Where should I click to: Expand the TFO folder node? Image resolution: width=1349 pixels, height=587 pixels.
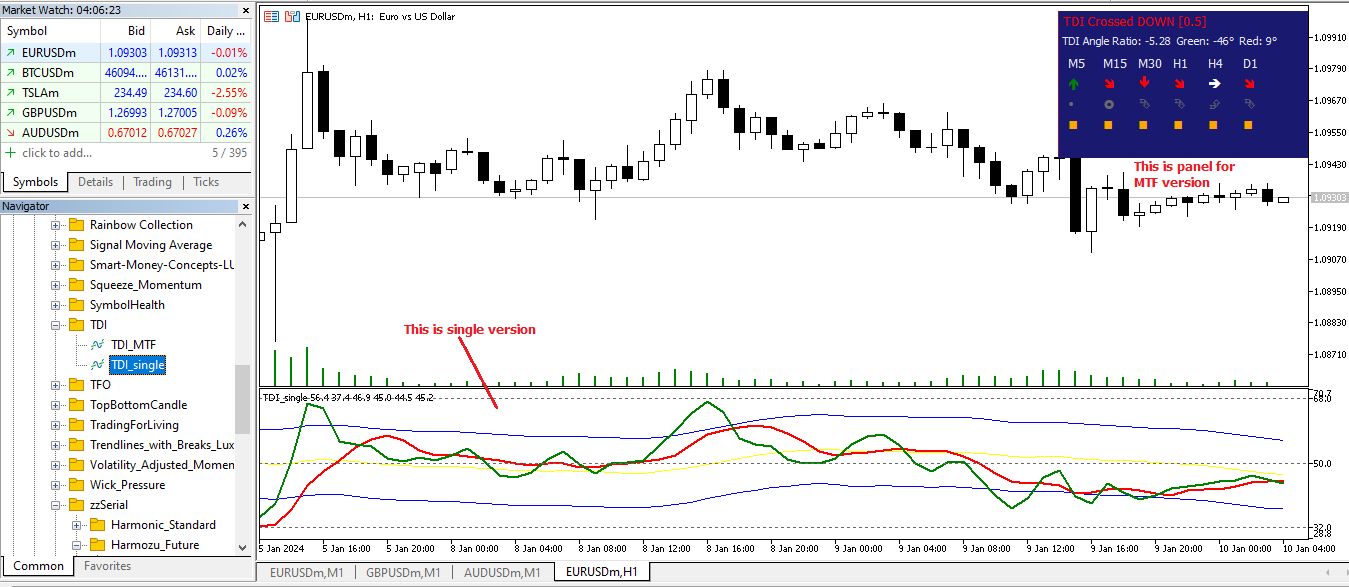click(56, 385)
